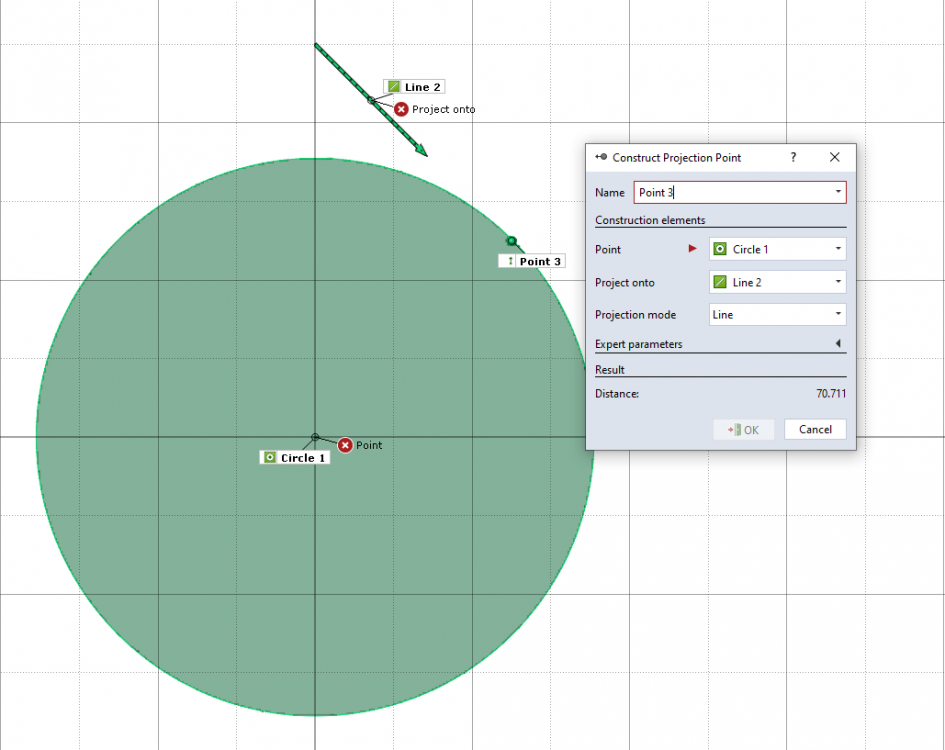Click inside the Name text field
Image resolution: width=945 pixels, height=750 pixels.
(x=740, y=192)
